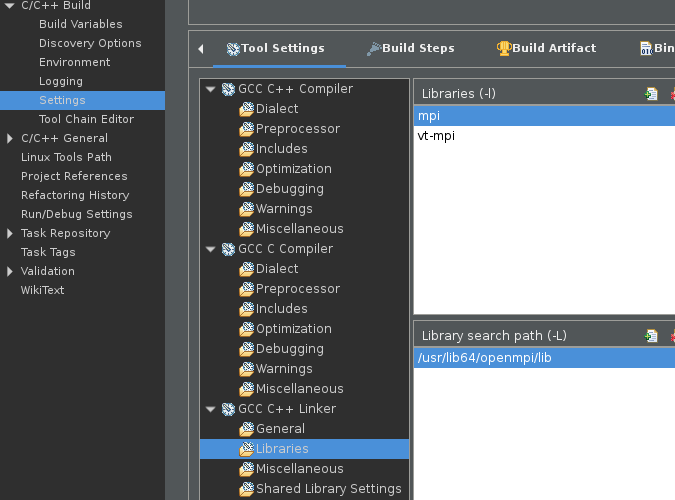Click the GCC C Compiler tool icon
Image resolution: width=675 pixels, height=500 pixels.
(227, 249)
